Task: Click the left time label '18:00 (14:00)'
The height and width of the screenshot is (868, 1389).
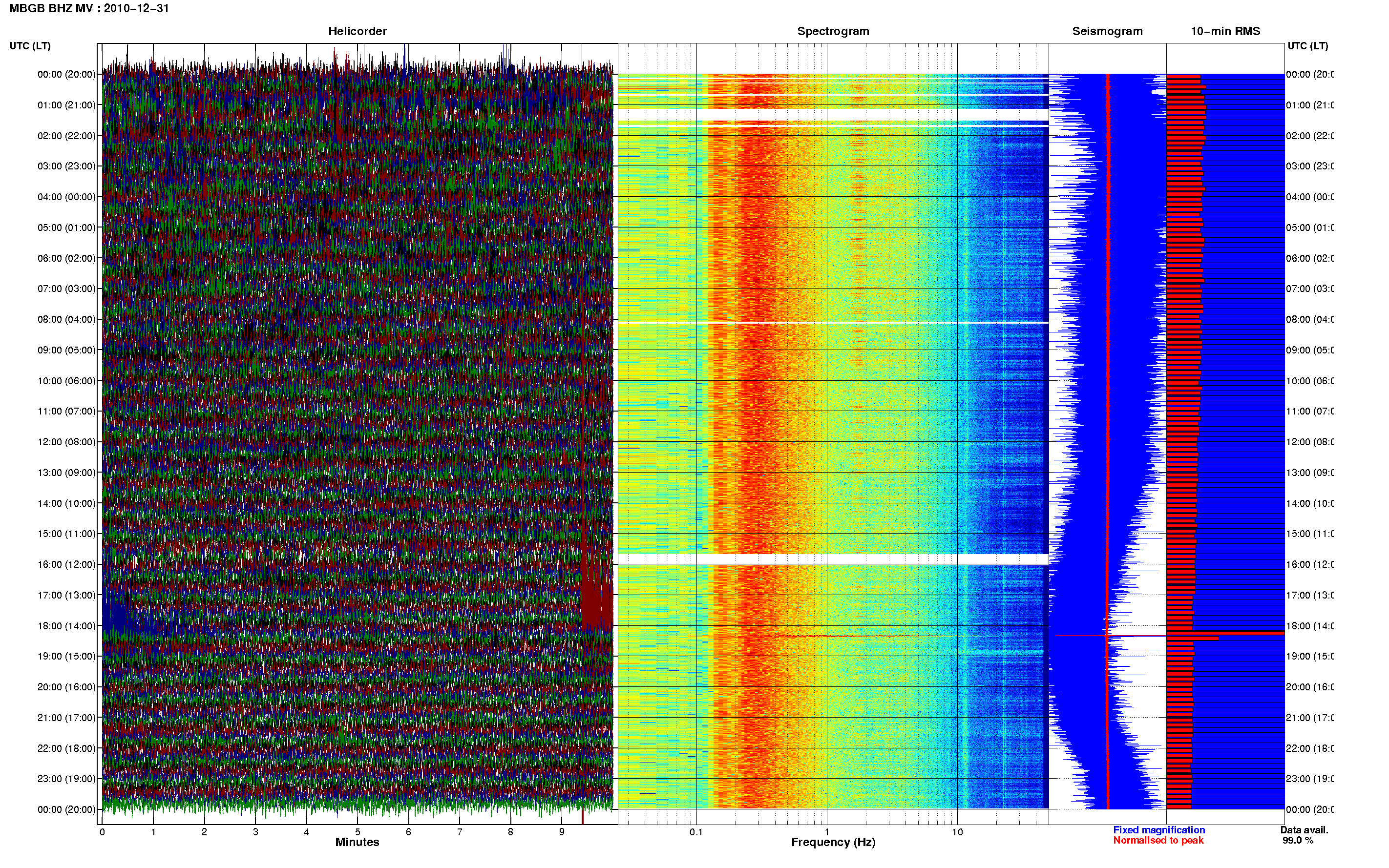Action: [66, 626]
